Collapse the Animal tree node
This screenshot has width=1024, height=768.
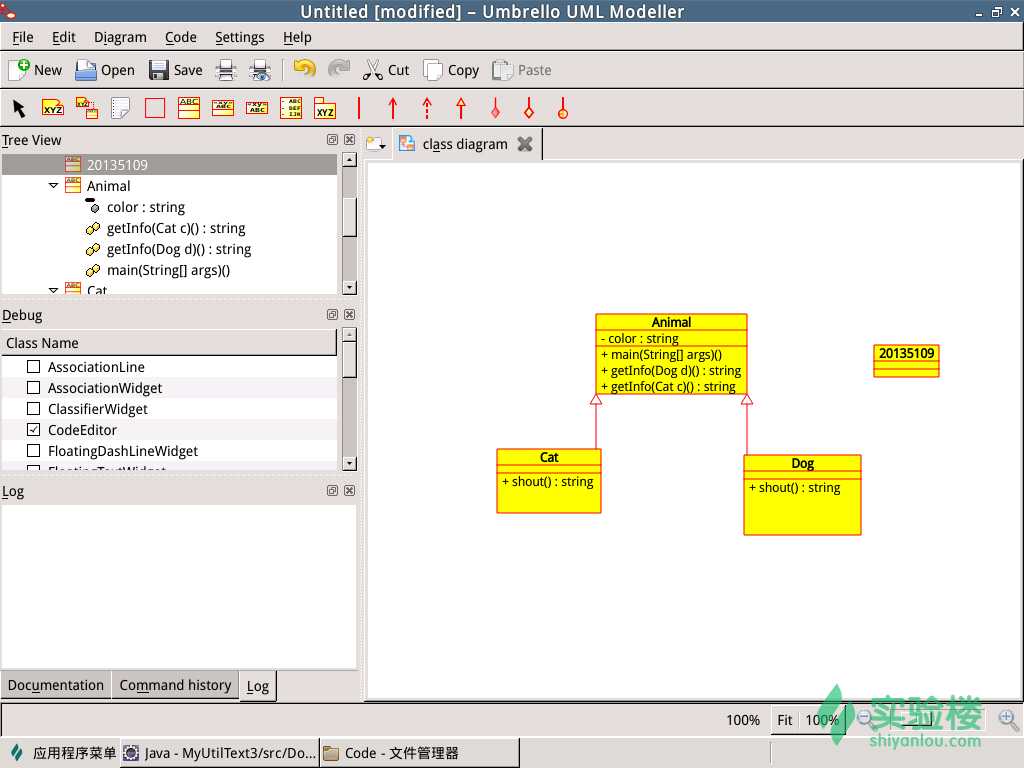coord(54,185)
